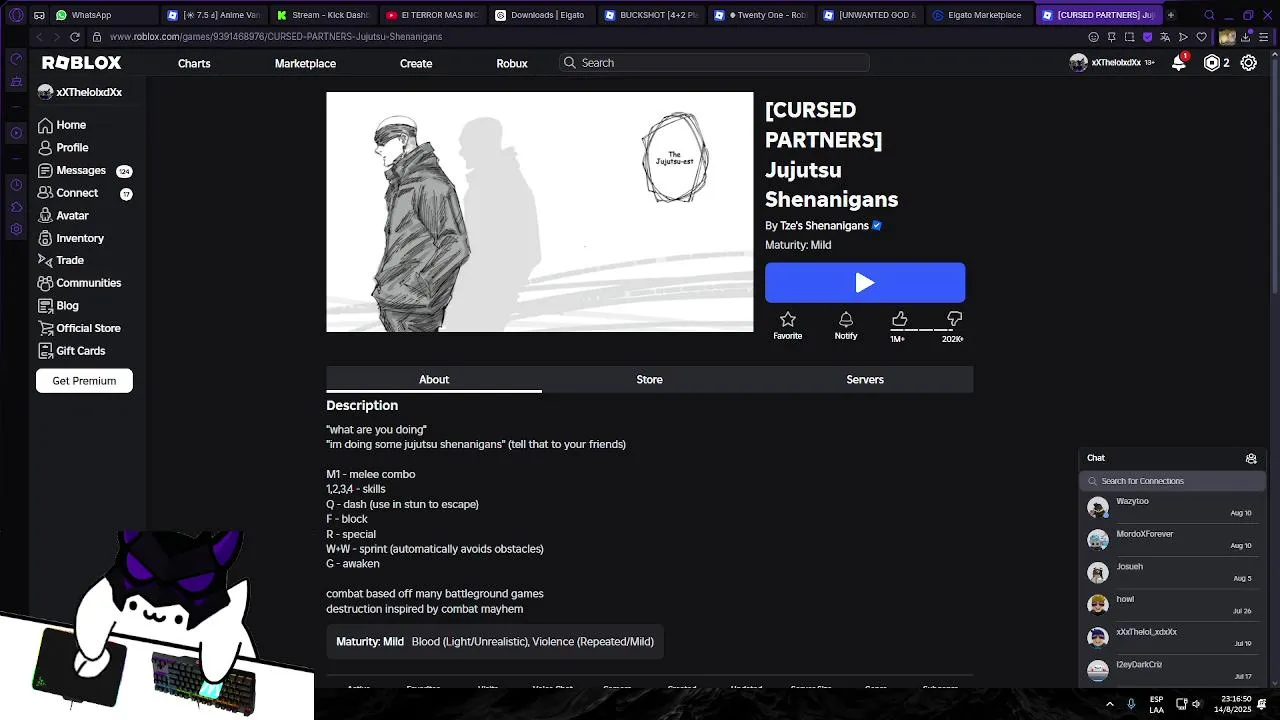This screenshot has height=720, width=1280.
Task: Reload the page in browser toolbar
Action: tap(74, 36)
